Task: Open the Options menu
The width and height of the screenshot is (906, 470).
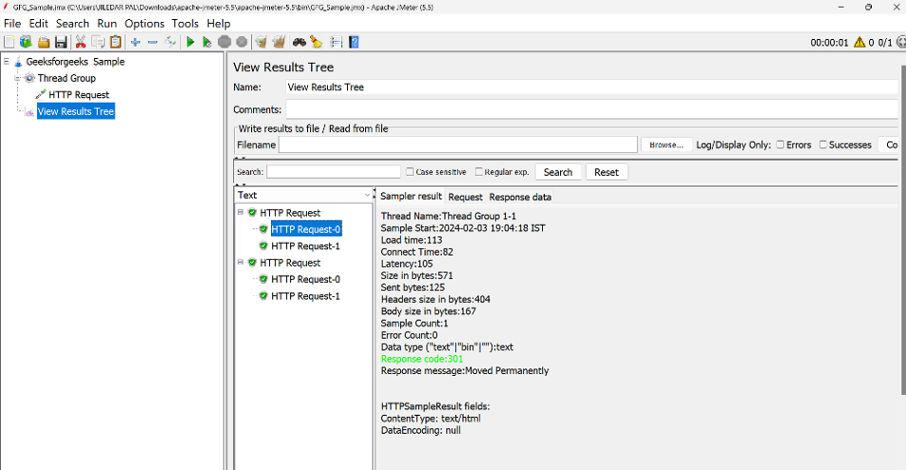Action: pos(144,24)
